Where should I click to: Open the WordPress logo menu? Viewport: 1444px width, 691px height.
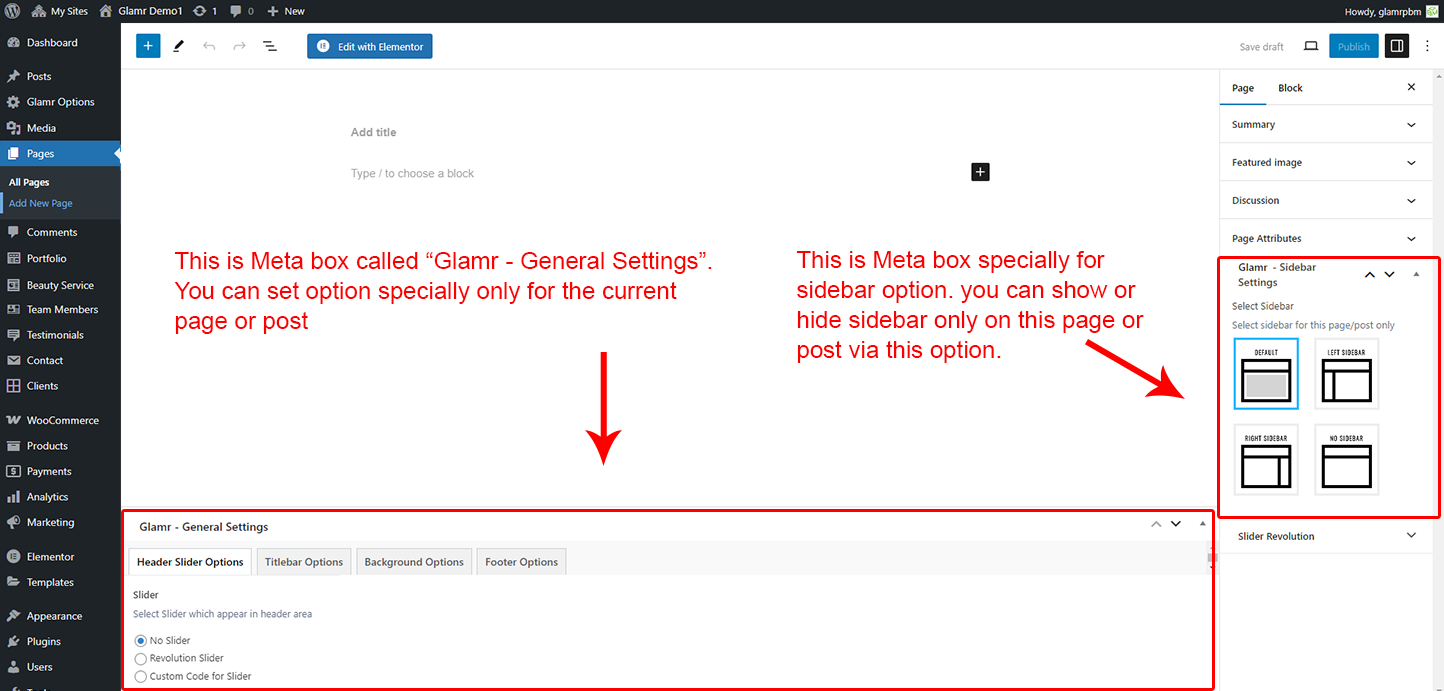[x=12, y=11]
